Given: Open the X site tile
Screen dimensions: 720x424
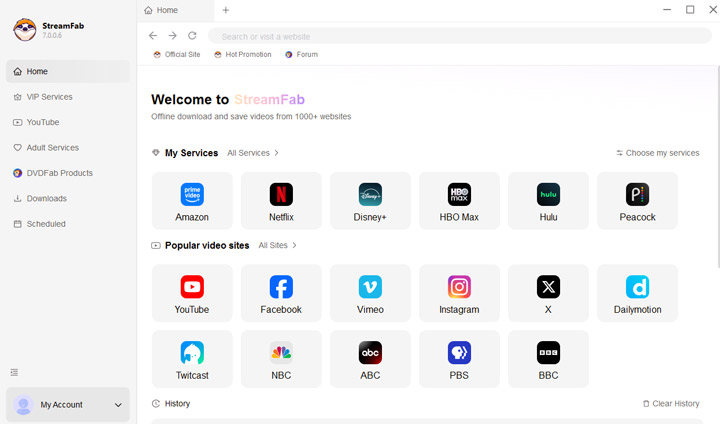Looking at the screenshot, I should 548,293.
